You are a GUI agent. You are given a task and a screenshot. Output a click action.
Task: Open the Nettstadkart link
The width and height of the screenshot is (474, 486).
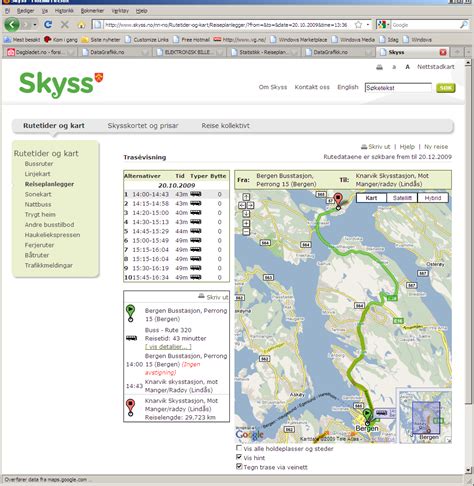(436, 67)
